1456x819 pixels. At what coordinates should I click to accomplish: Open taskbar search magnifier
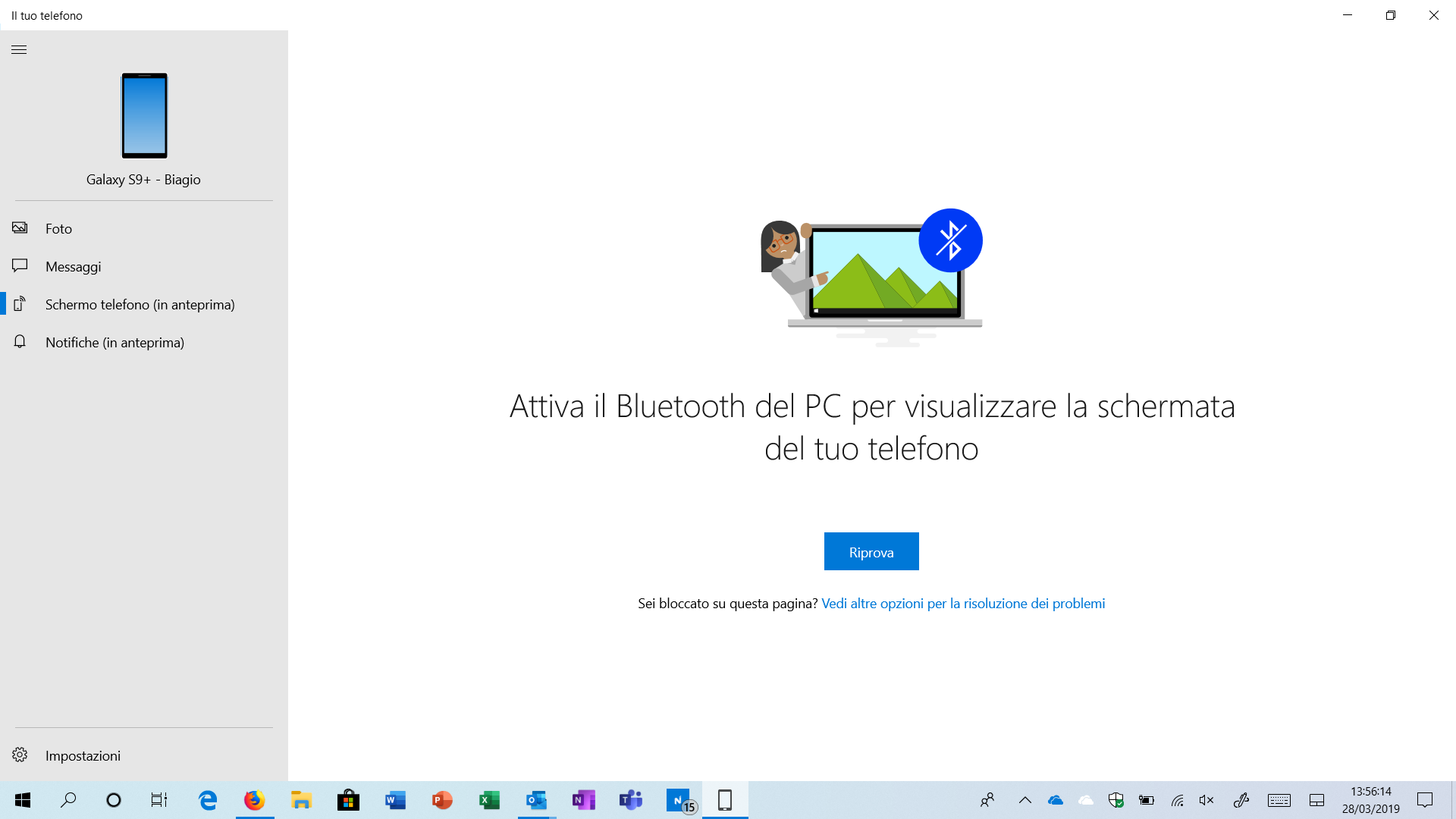[68, 800]
